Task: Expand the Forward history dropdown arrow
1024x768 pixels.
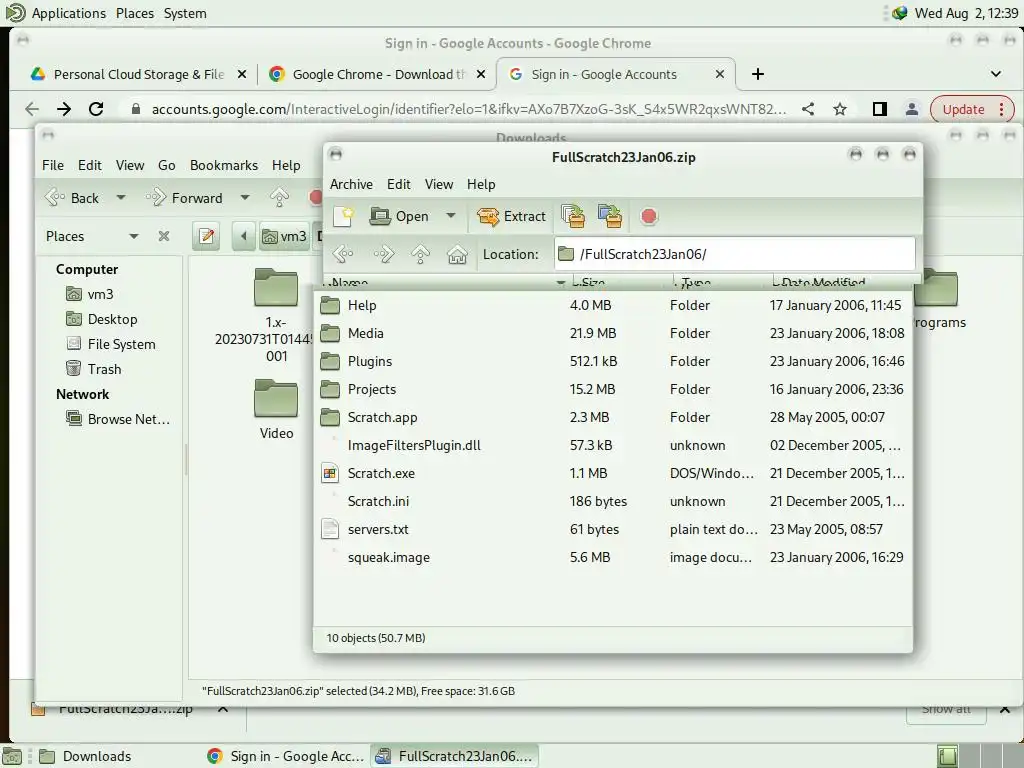Action: click(x=245, y=197)
